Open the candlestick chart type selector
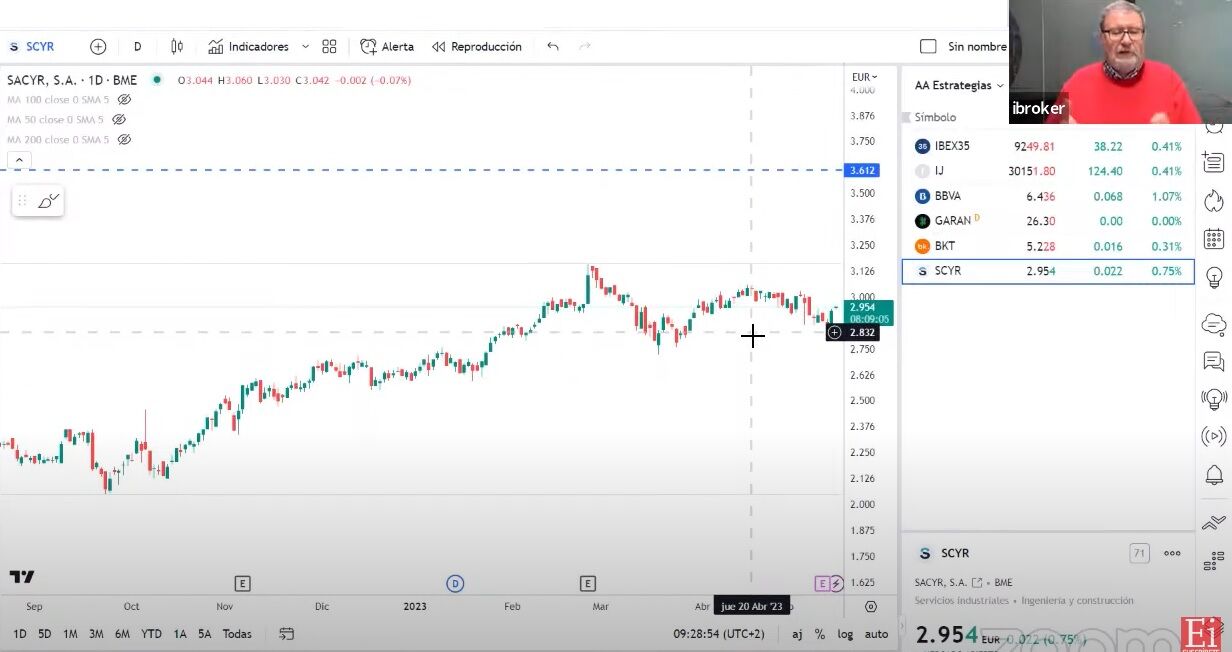This screenshot has height=652, width=1232. click(x=177, y=47)
